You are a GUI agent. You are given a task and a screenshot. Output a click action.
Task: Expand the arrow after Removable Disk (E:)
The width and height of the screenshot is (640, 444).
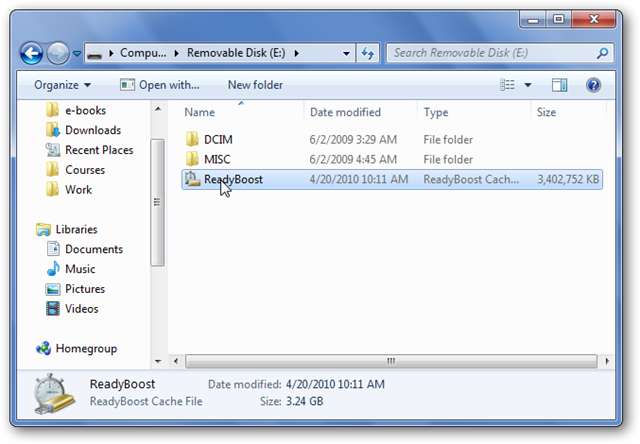tap(297, 53)
